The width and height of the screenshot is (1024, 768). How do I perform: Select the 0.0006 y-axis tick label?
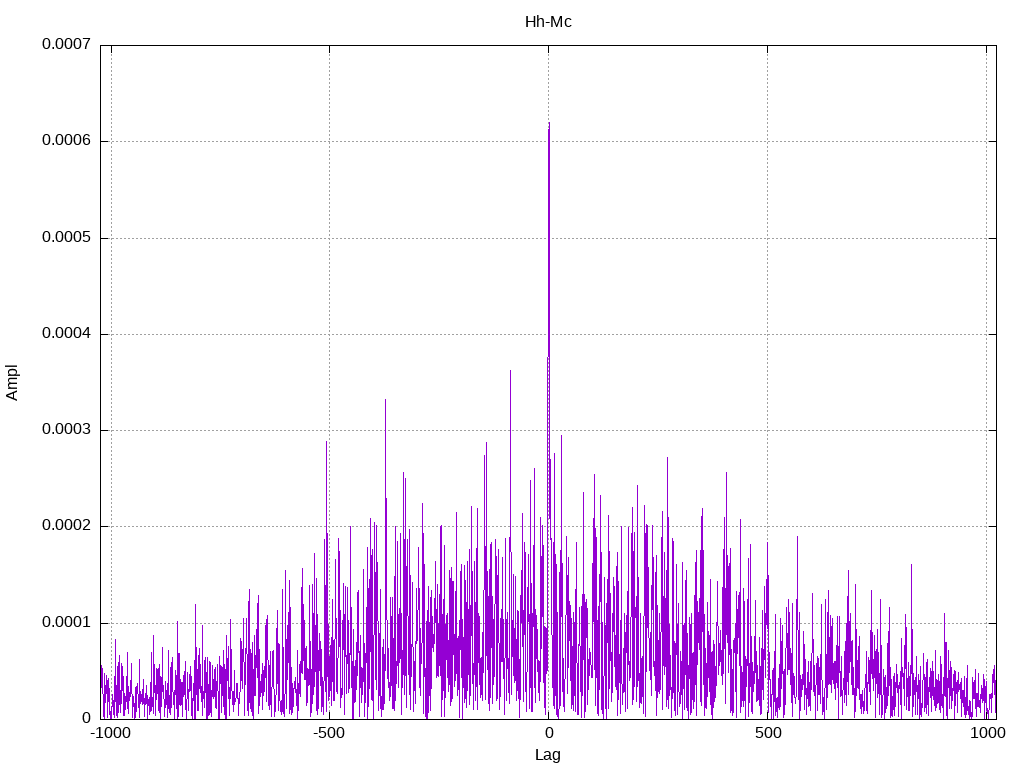pyautogui.click(x=66, y=140)
